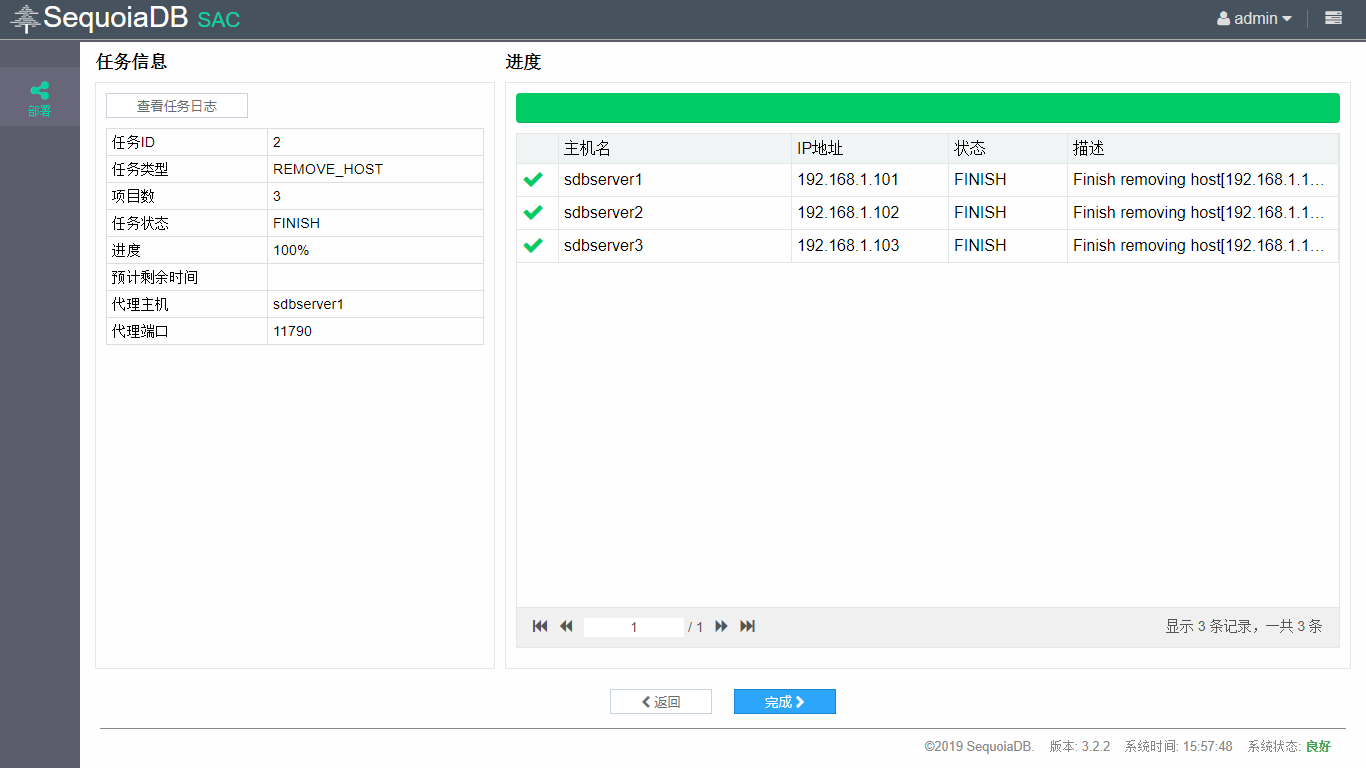Click the 100% progress value

click(x=291, y=250)
